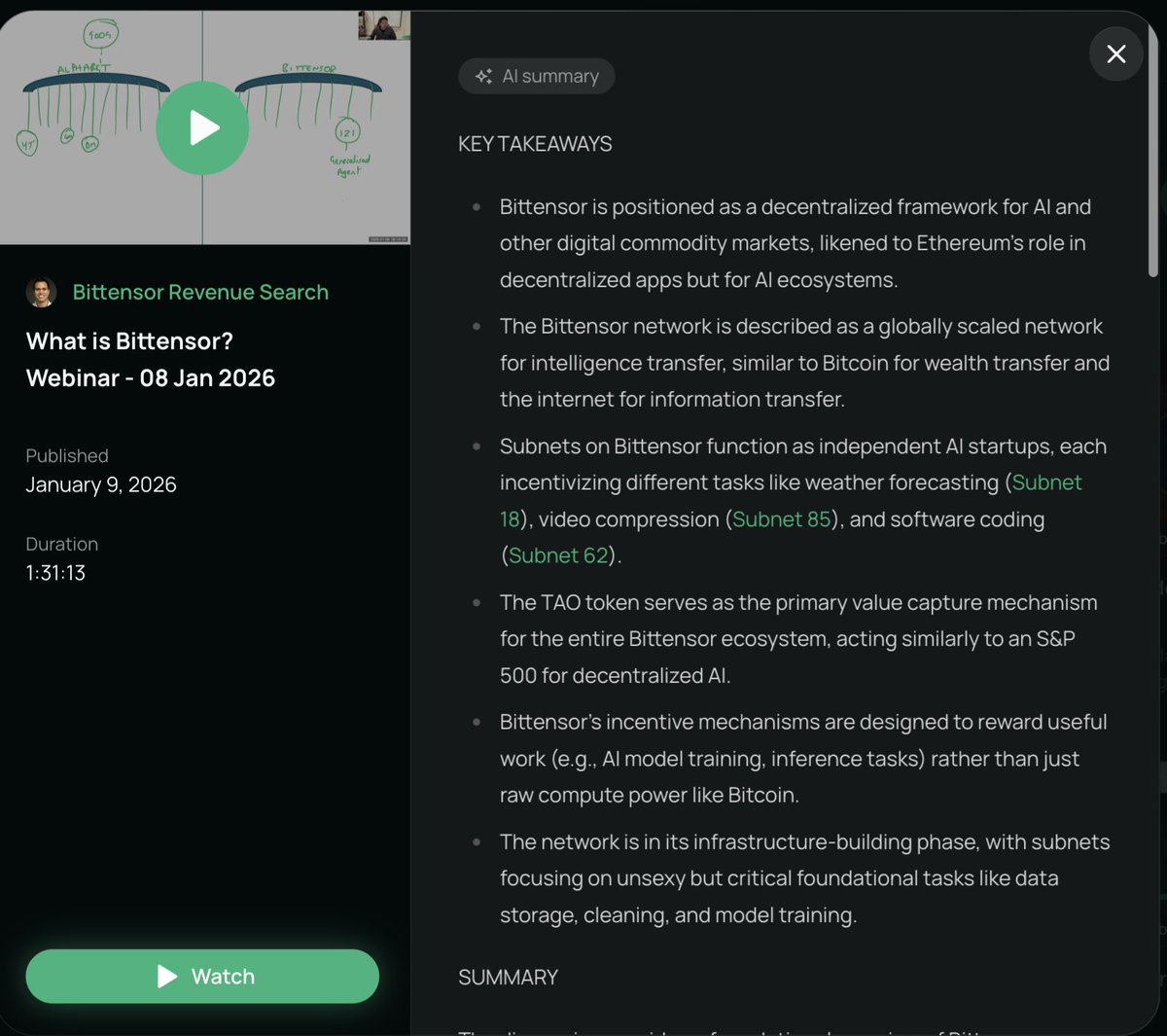The image size is (1167, 1036).
Task: Click the takeaway about infrastructure-building phase
Action: point(805,878)
